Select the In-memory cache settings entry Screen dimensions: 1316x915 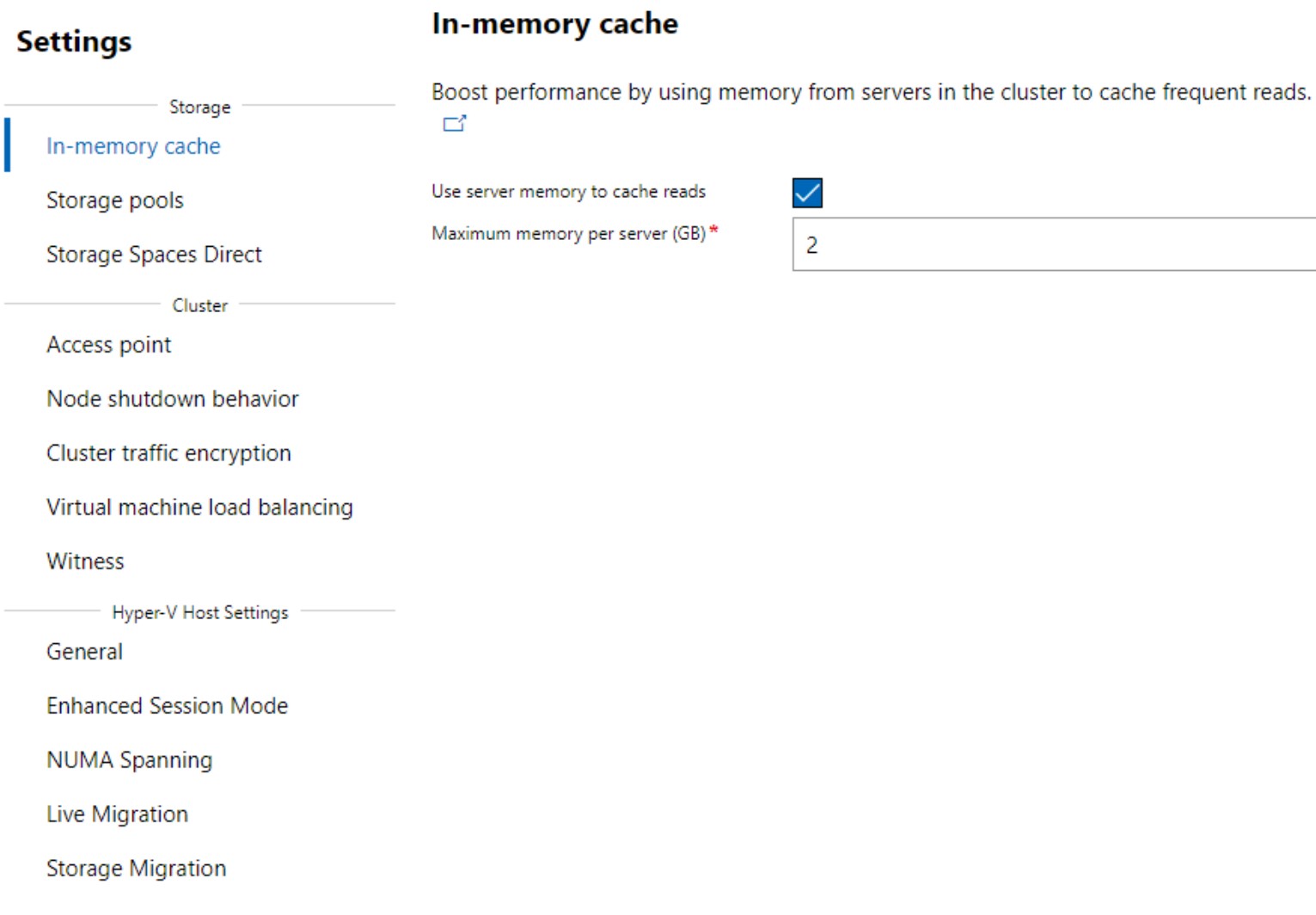point(133,145)
